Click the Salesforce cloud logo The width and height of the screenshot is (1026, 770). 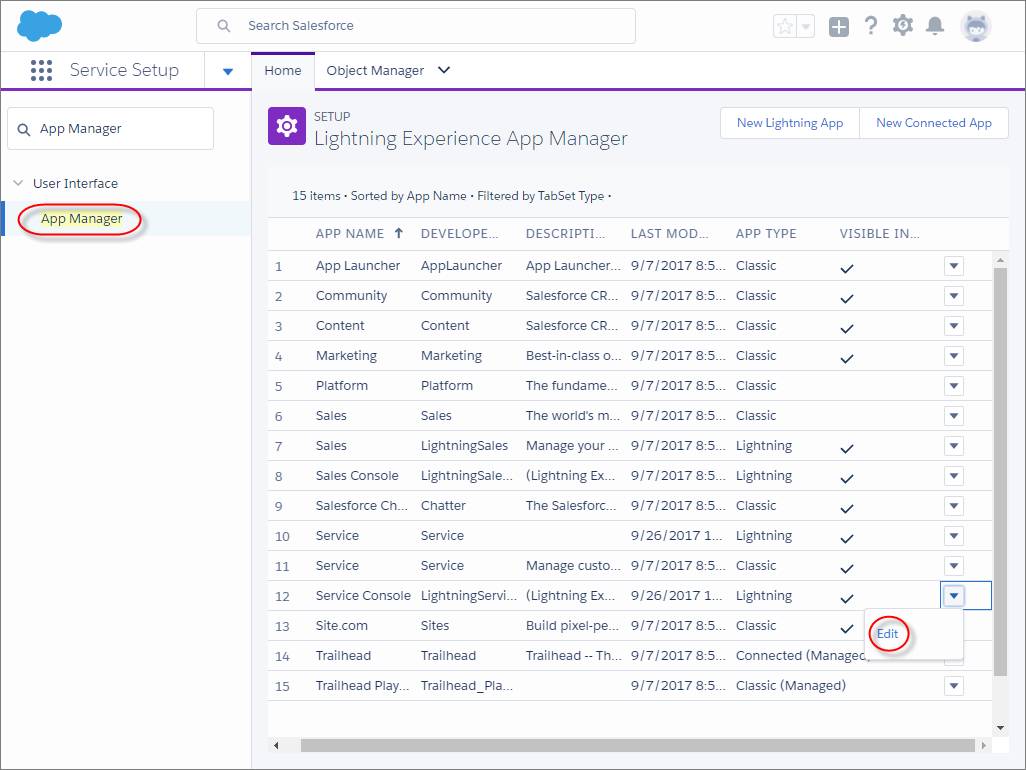pyautogui.click(x=39, y=26)
